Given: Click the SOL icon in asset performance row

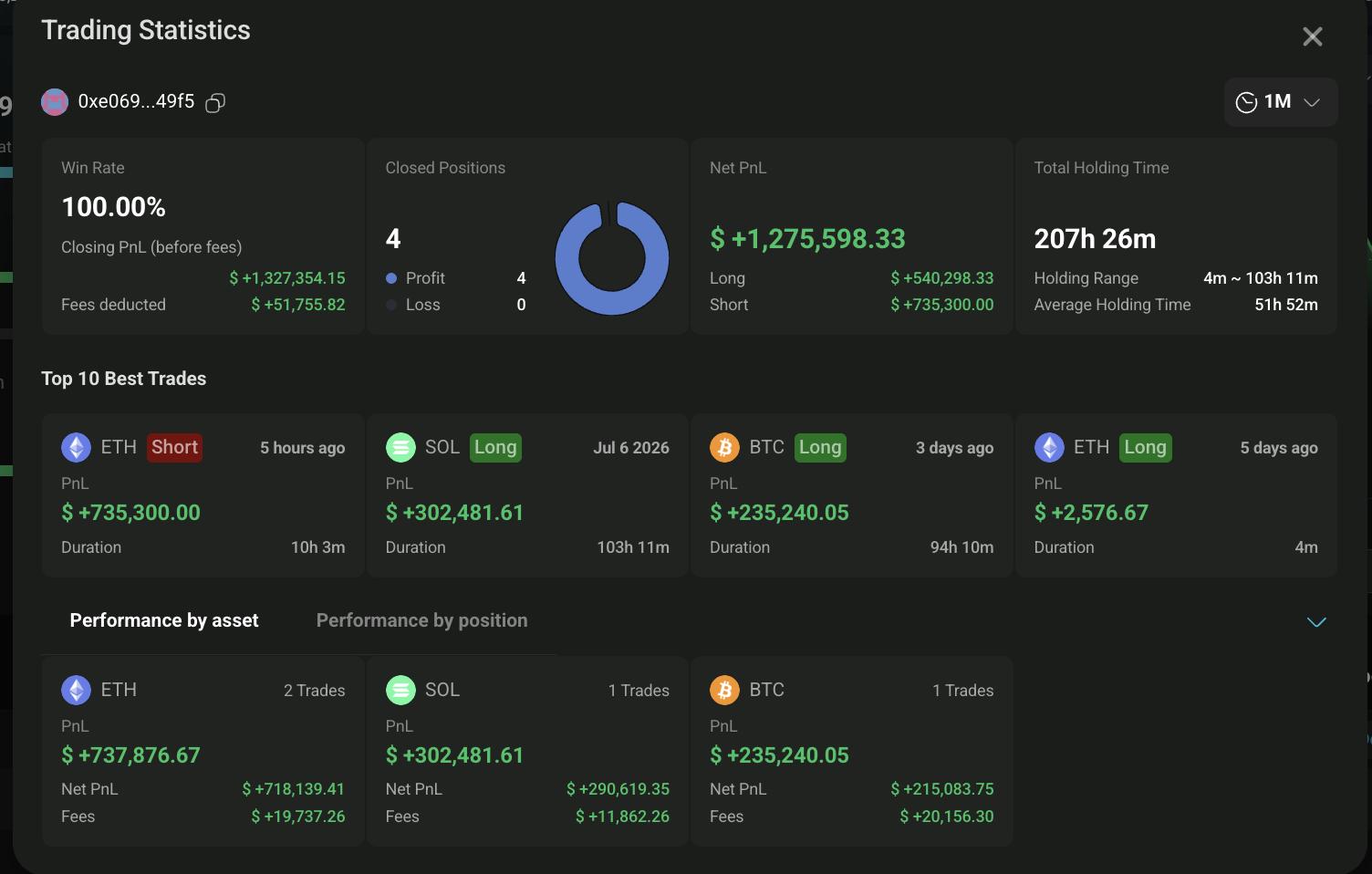Looking at the screenshot, I should [x=400, y=690].
